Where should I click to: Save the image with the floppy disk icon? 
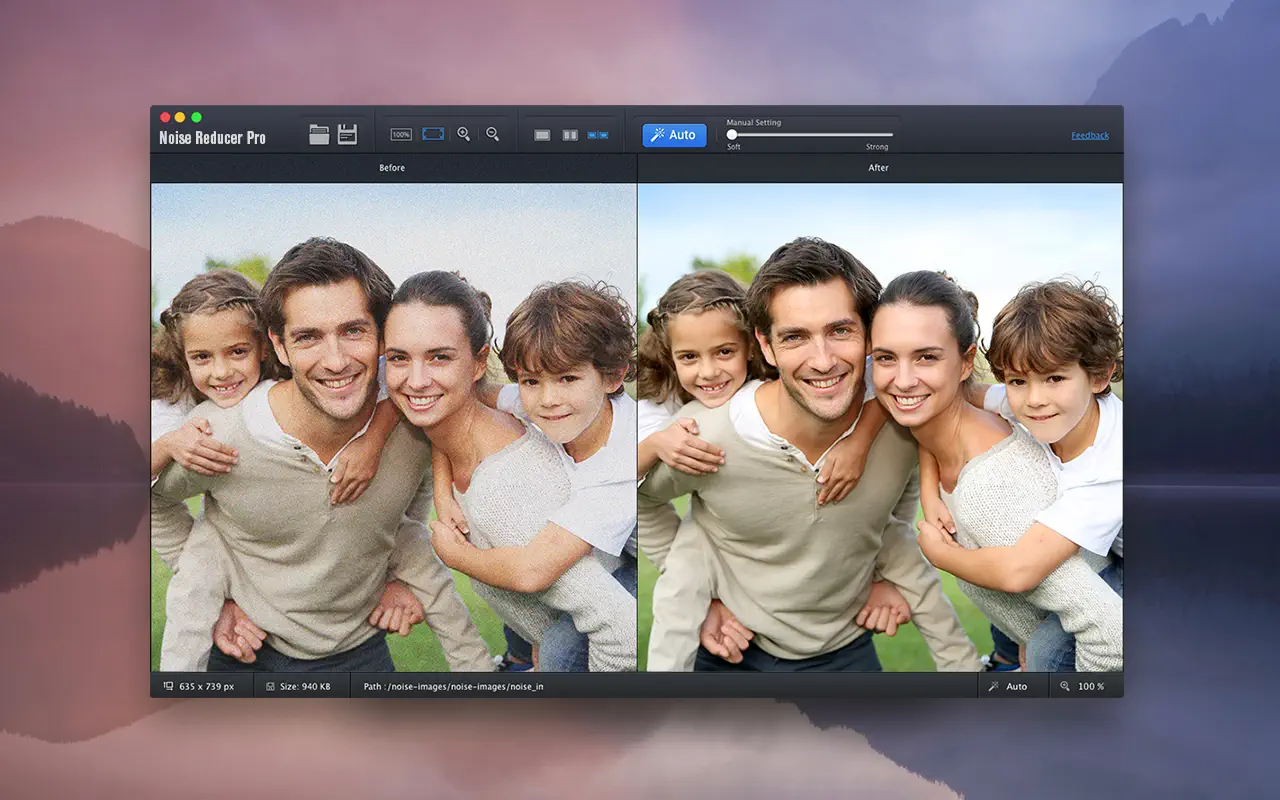[347, 134]
